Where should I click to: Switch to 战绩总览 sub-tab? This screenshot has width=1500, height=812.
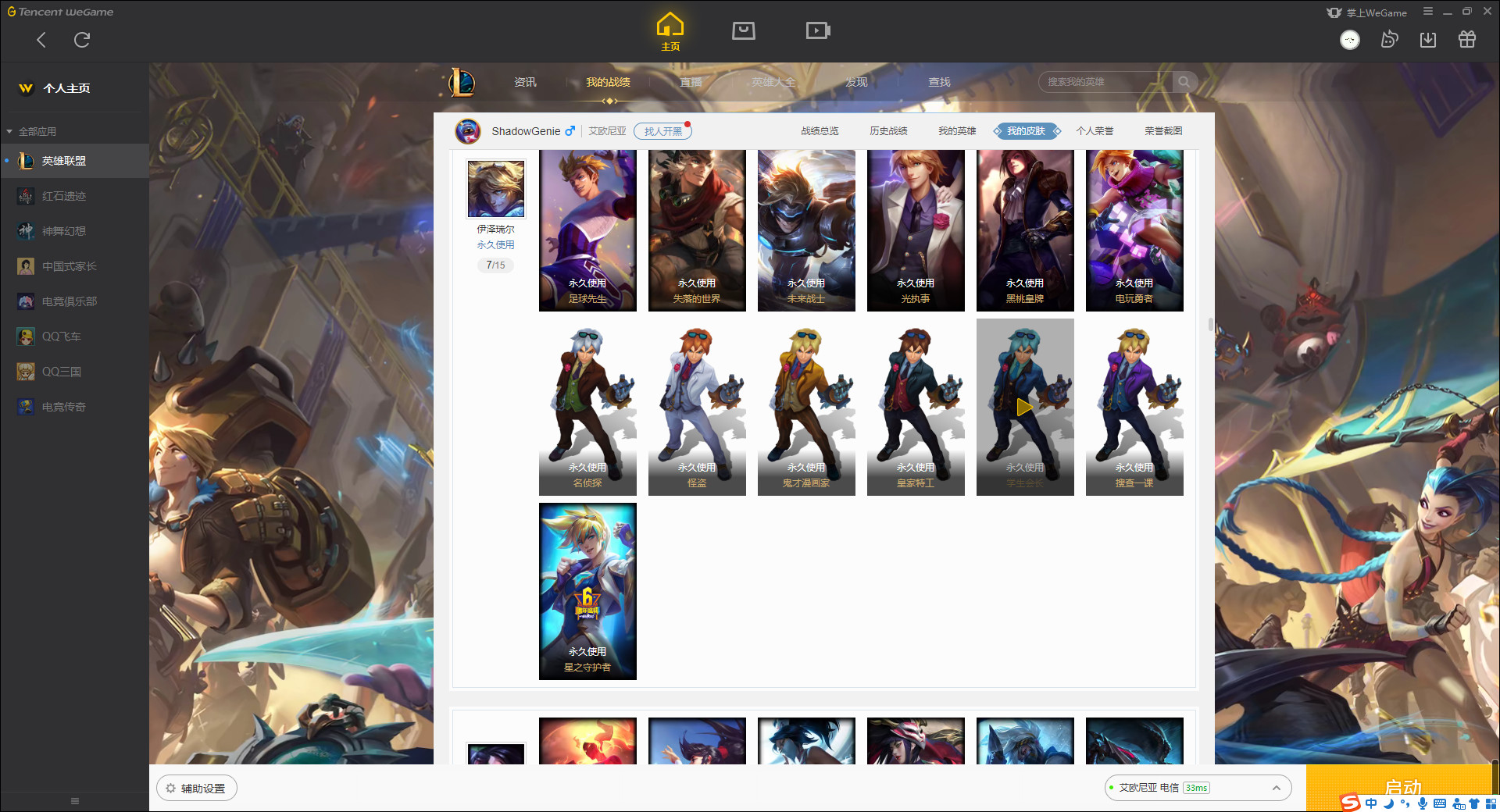(820, 131)
